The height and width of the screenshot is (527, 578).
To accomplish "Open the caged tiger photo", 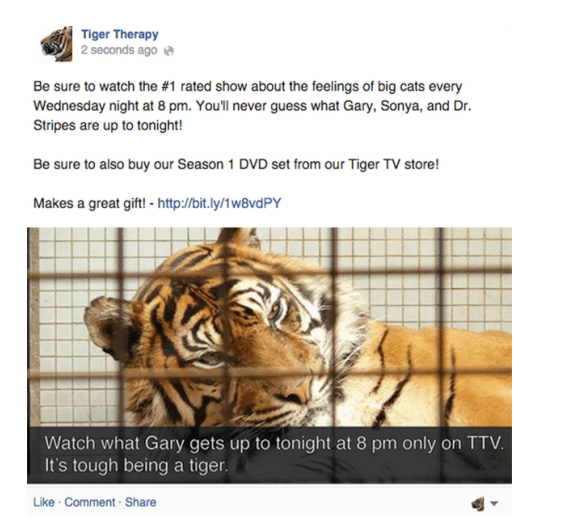I will coord(269,327).
